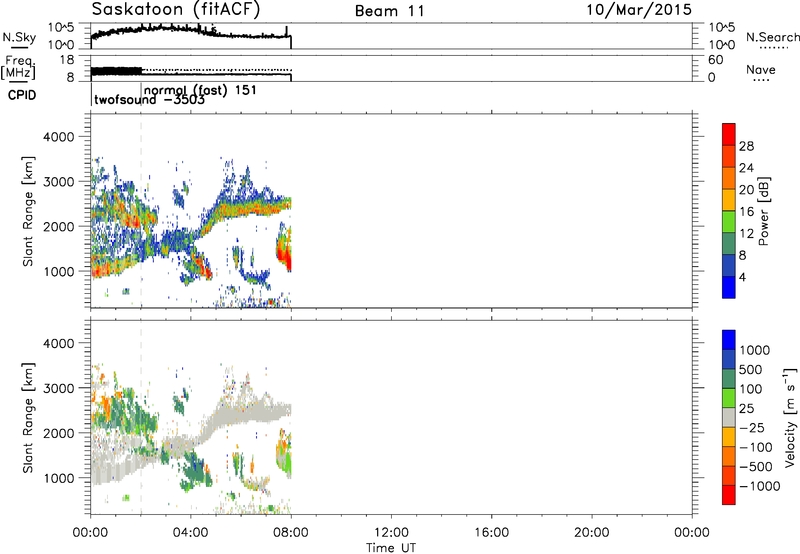The width and height of the screenshot is (800, 554).
Task: Click the 'normal (fast) 151' CPID annotation
Action: 201,90
